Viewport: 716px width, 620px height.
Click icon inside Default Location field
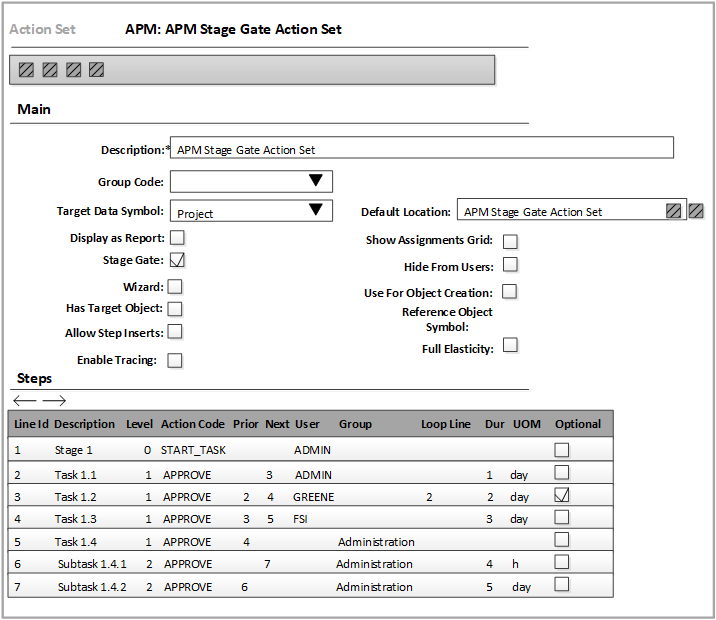pyautogui.click(x=674, y=211)
